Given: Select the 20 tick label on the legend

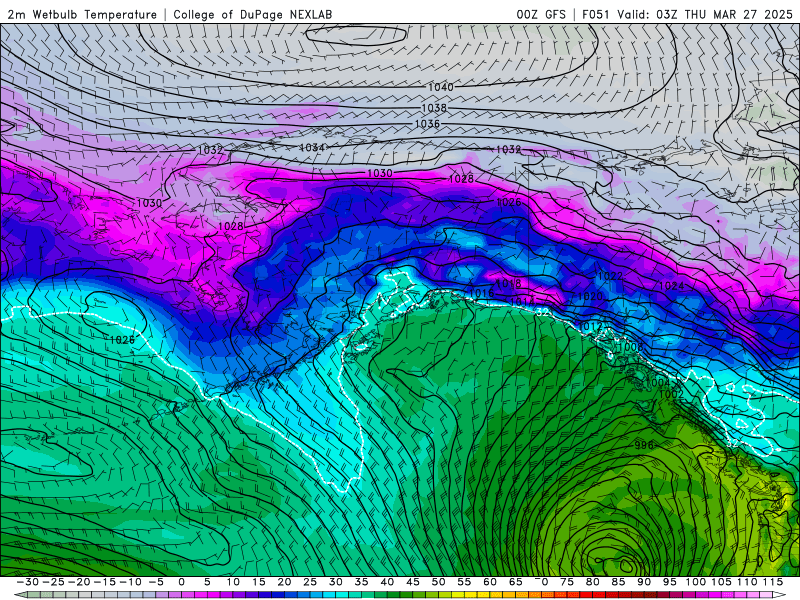Looking at the screenshot, I should pos(284,582).
